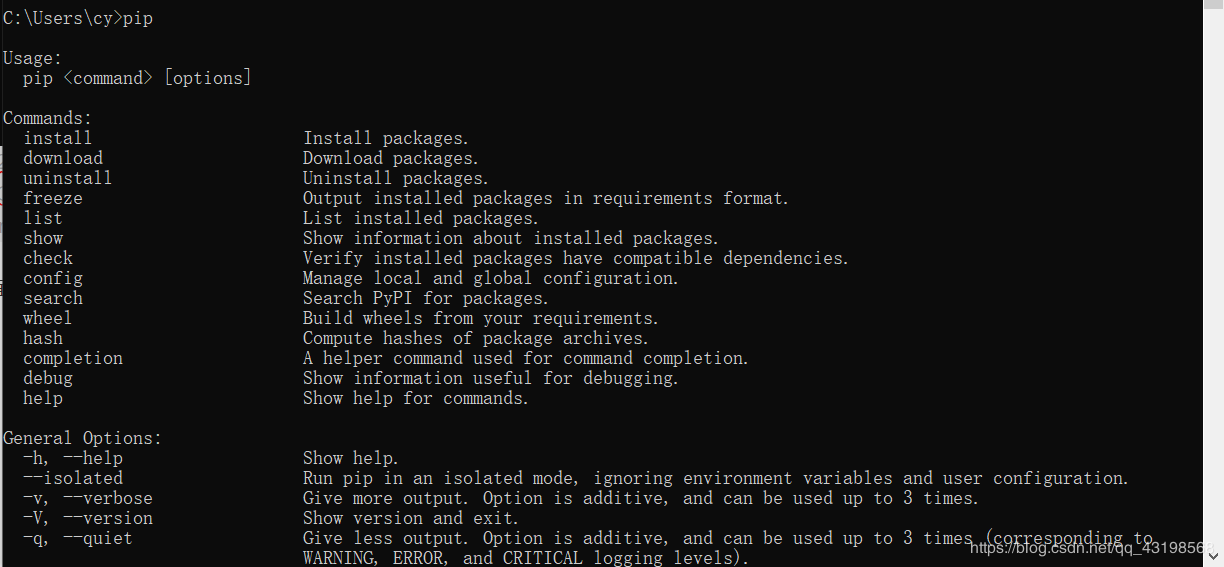Click the 'uninstall' command text

point(67,178)
